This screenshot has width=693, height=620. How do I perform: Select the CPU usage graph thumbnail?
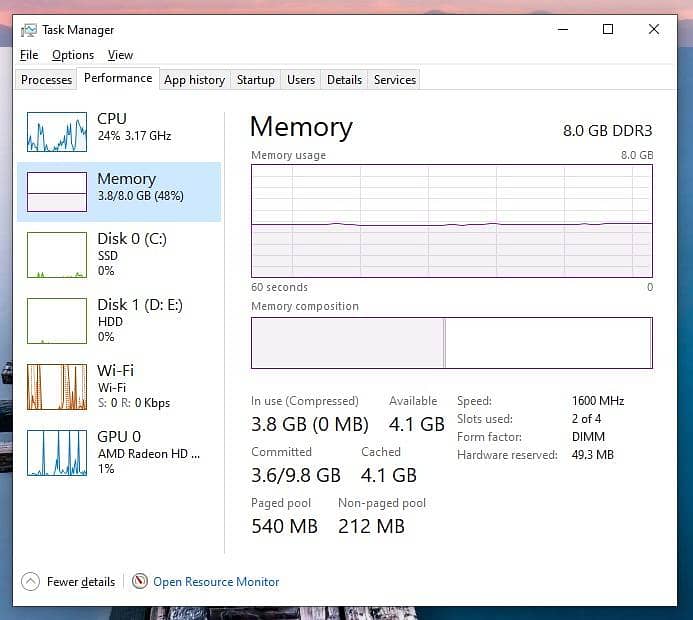point(57,132)
